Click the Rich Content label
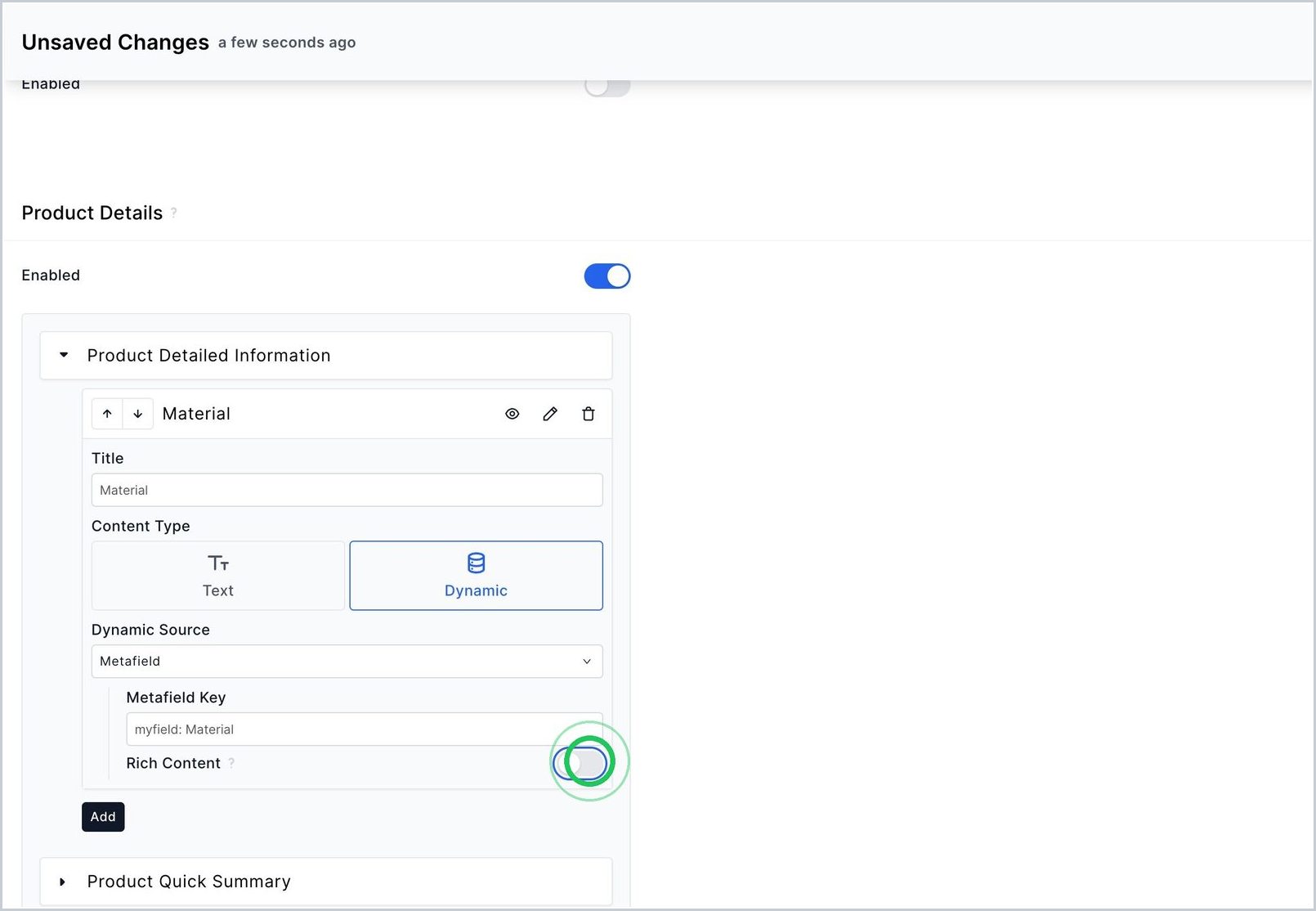This screenshot has width=1316, height=911. pyautogui.click(x=173, y=763)
